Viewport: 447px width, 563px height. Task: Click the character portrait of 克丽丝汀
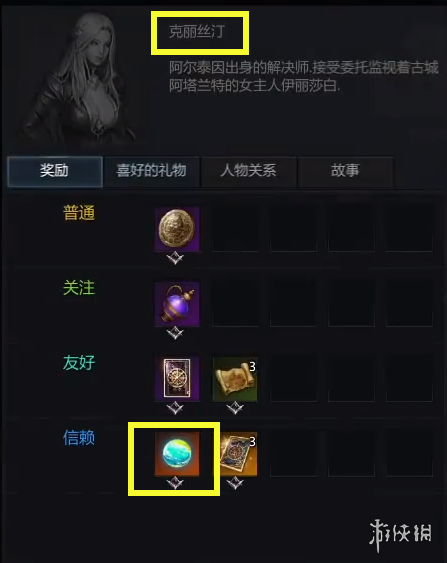(x=77, y=77)
